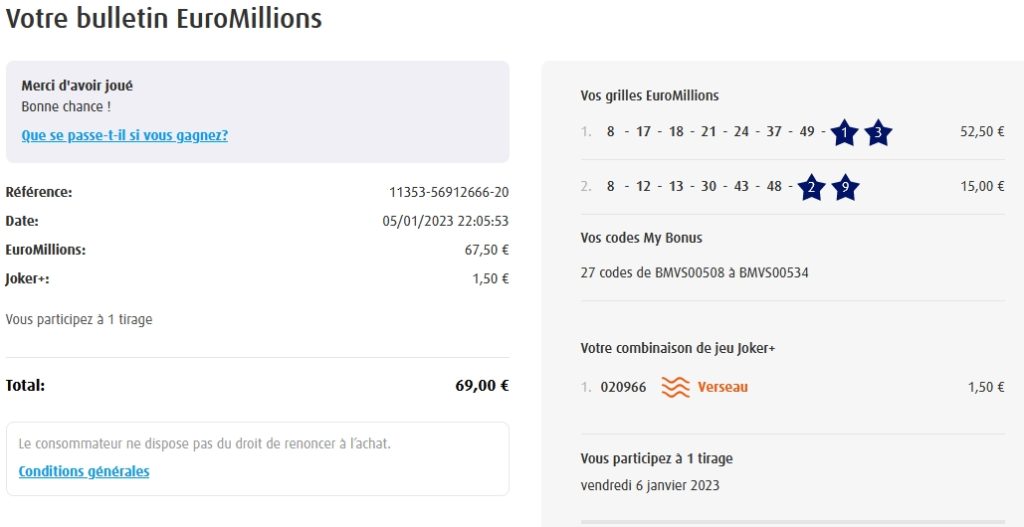The height and width of the screenshot is (527, 1024).
Task: Open the Conditions générales link
Action: coord(84,471)
